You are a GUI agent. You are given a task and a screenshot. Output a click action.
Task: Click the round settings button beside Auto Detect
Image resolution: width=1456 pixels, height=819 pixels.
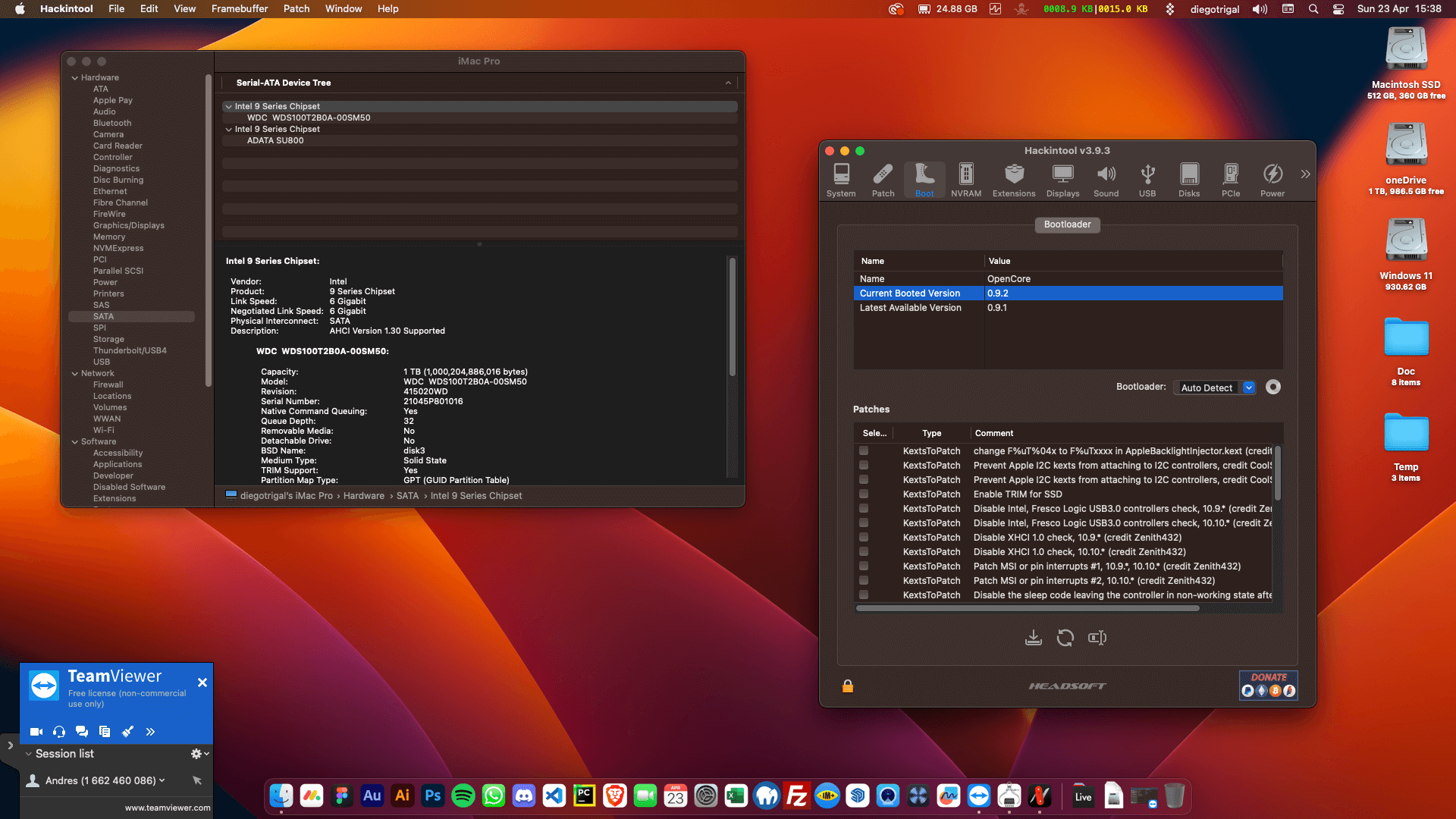[1273, 387]
